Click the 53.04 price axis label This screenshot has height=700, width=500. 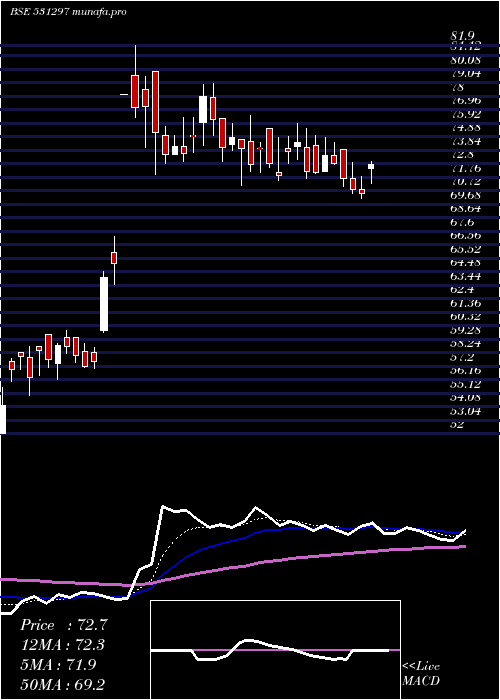coord(466,411)
